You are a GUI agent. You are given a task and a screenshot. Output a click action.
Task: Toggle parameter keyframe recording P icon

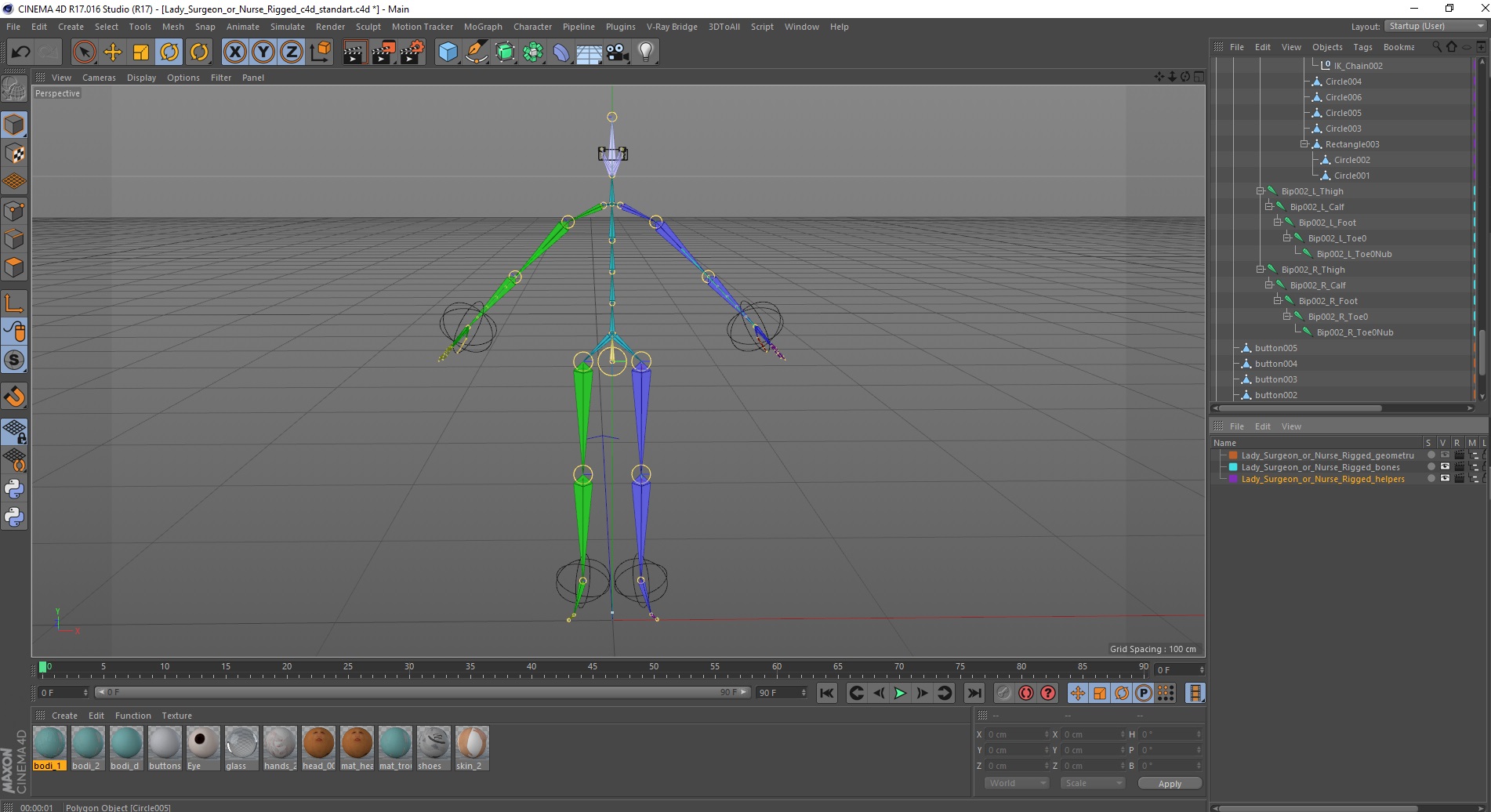[x=1144, y=693]
